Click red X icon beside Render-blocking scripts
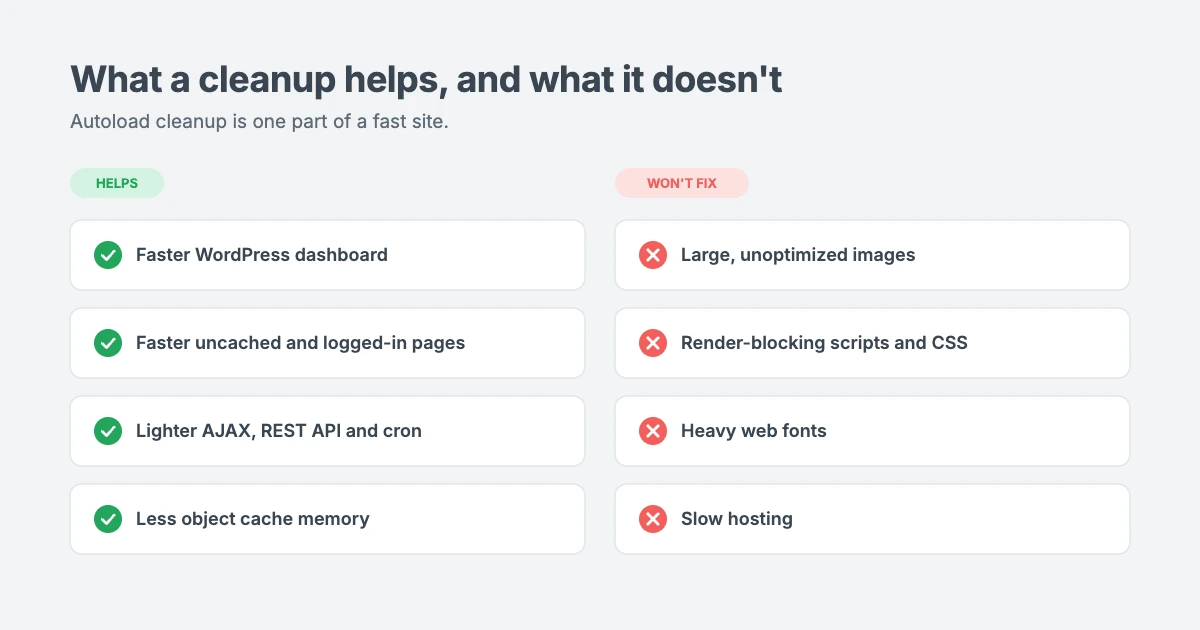 tap(653, 343)
